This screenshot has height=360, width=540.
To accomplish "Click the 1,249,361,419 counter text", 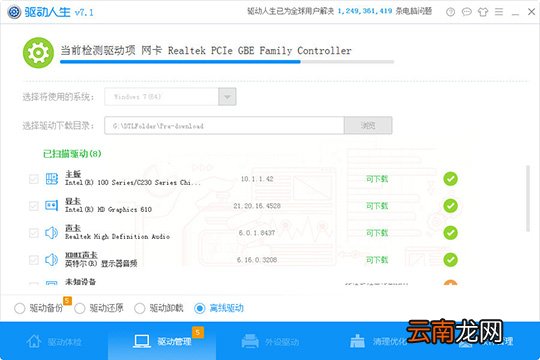I will [x=365, y=11].
